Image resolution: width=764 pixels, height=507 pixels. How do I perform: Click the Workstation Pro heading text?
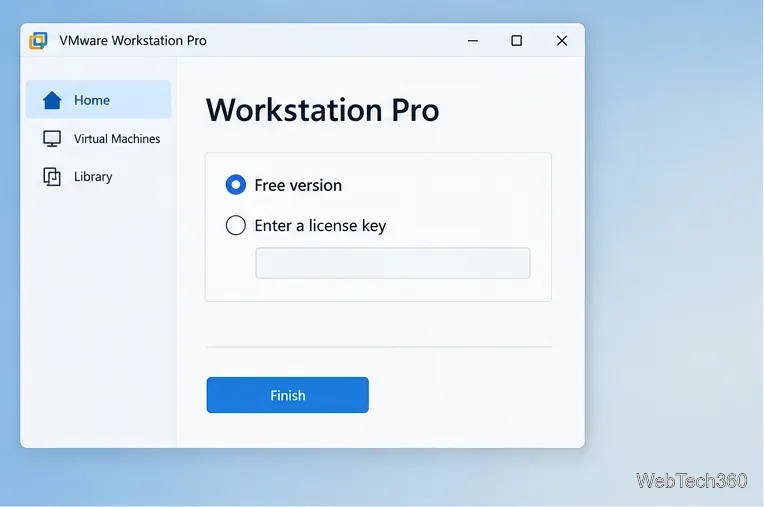coord(323,110)
